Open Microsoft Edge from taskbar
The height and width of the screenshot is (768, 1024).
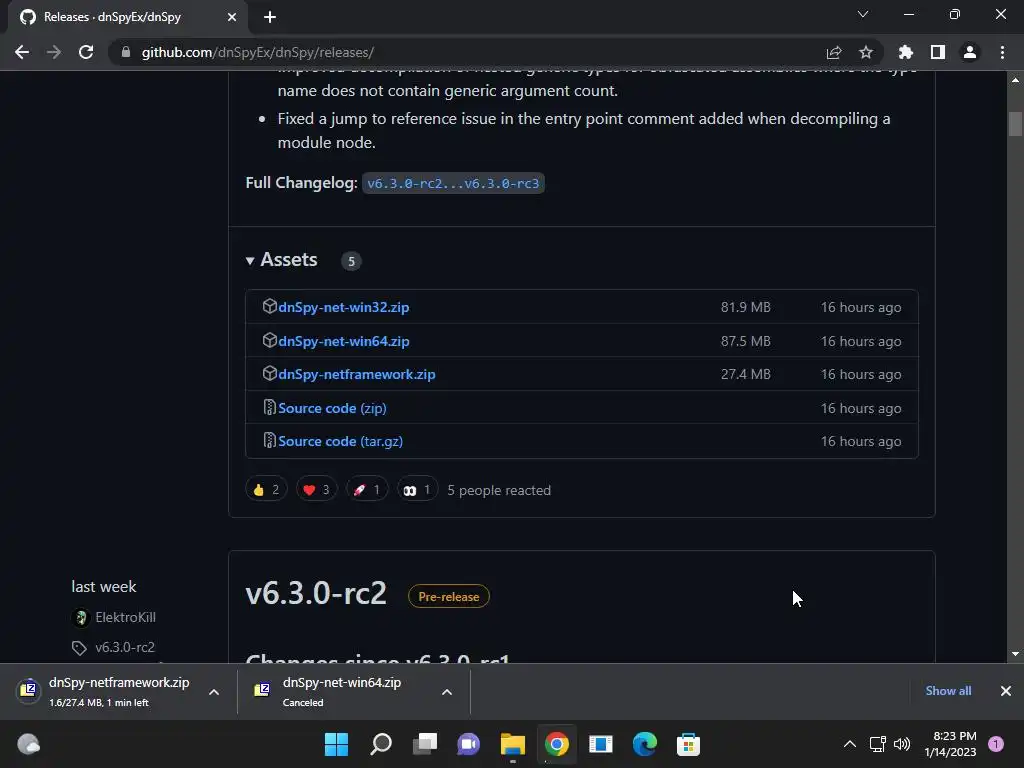(645, 744)
